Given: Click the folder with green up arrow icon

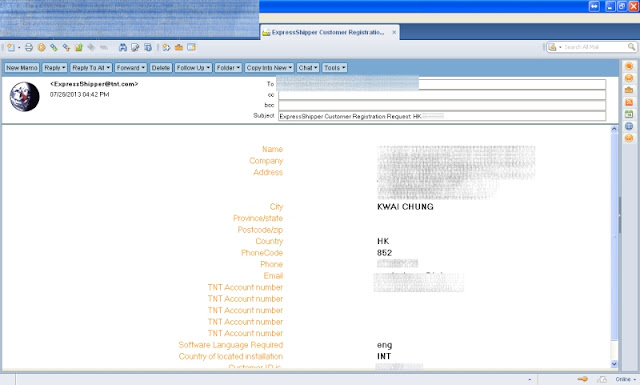Looking at the screenshot, I should point(78,47).
